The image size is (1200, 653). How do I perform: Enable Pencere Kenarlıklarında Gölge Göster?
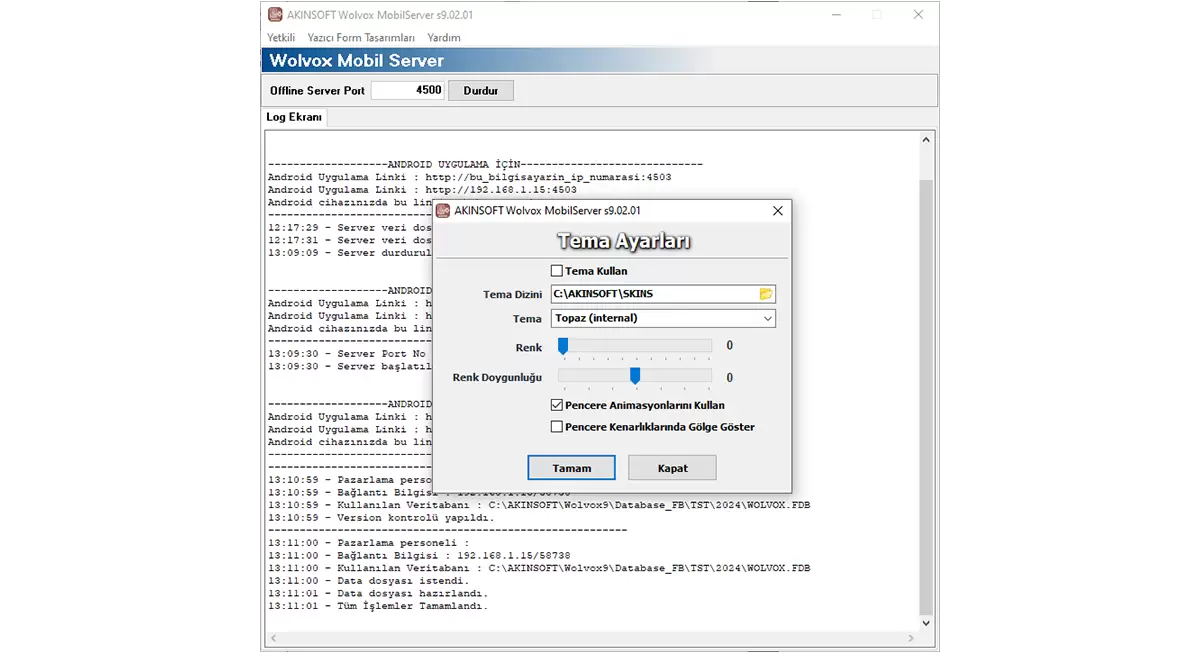tap(557, 427)
